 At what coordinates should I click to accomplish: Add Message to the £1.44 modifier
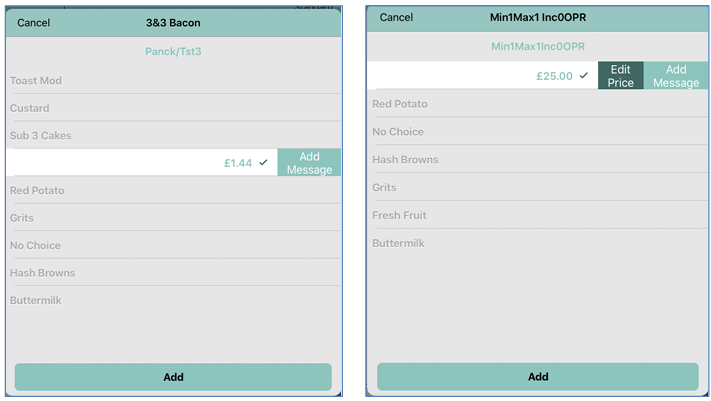click(309, 163)
